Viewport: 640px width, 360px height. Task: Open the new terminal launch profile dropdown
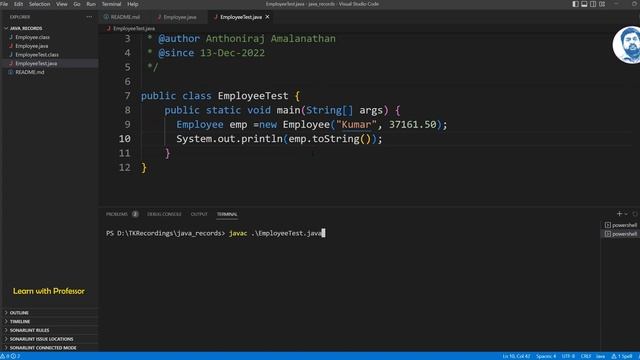(626, 214)
